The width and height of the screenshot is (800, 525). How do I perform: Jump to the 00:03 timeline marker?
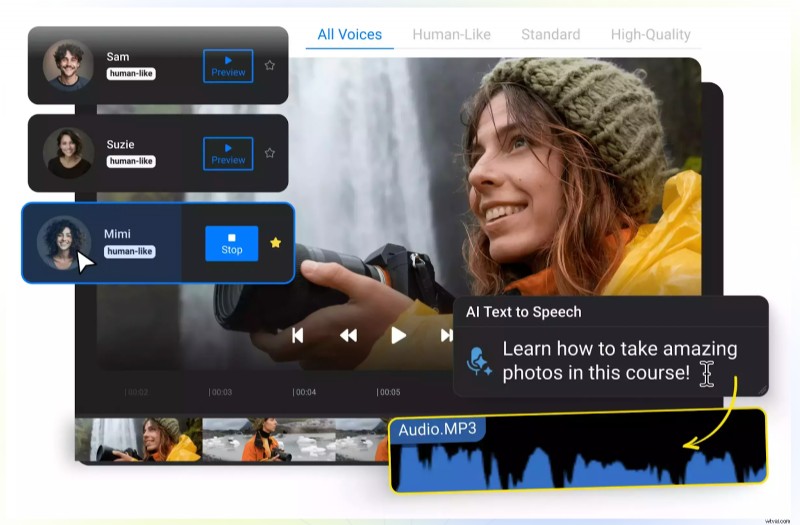tap(220, 392)
